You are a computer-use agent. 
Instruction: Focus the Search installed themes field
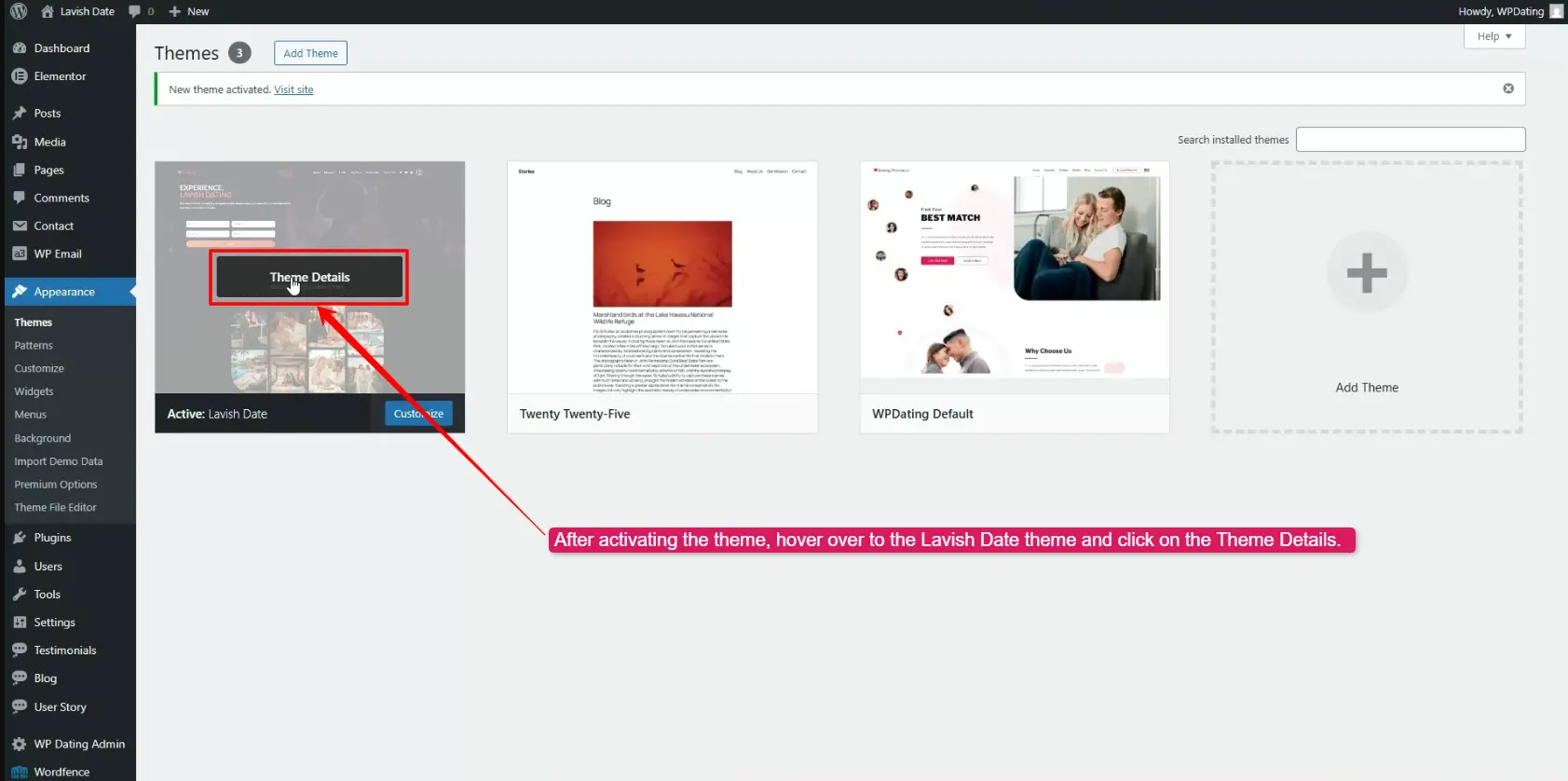pos(1410,140)
